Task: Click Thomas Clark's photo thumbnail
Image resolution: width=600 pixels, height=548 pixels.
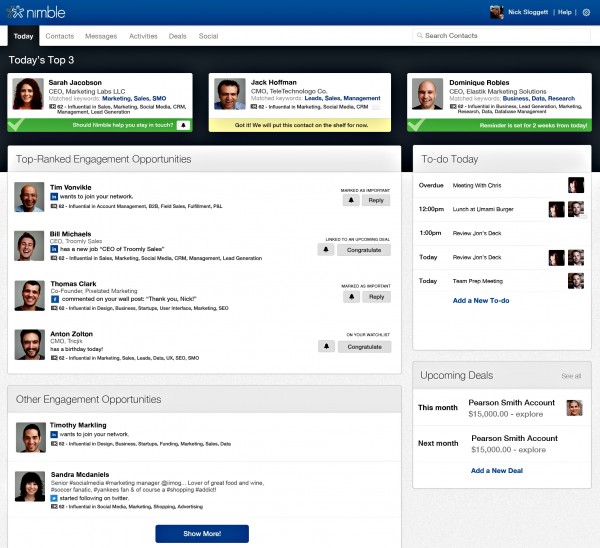Action: pos(29,295)
